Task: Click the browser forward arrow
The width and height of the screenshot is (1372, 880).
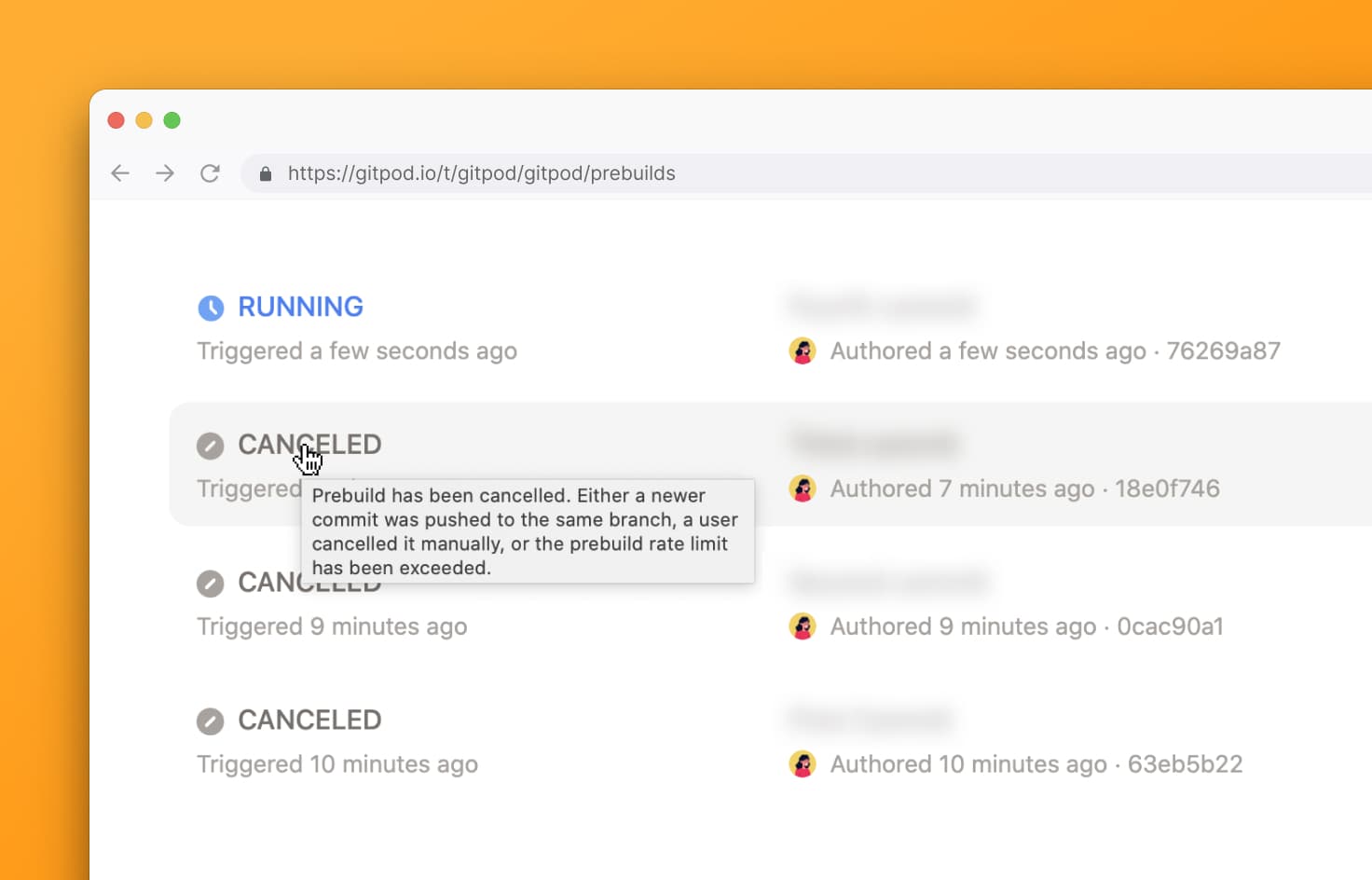Action: point(165,173)
